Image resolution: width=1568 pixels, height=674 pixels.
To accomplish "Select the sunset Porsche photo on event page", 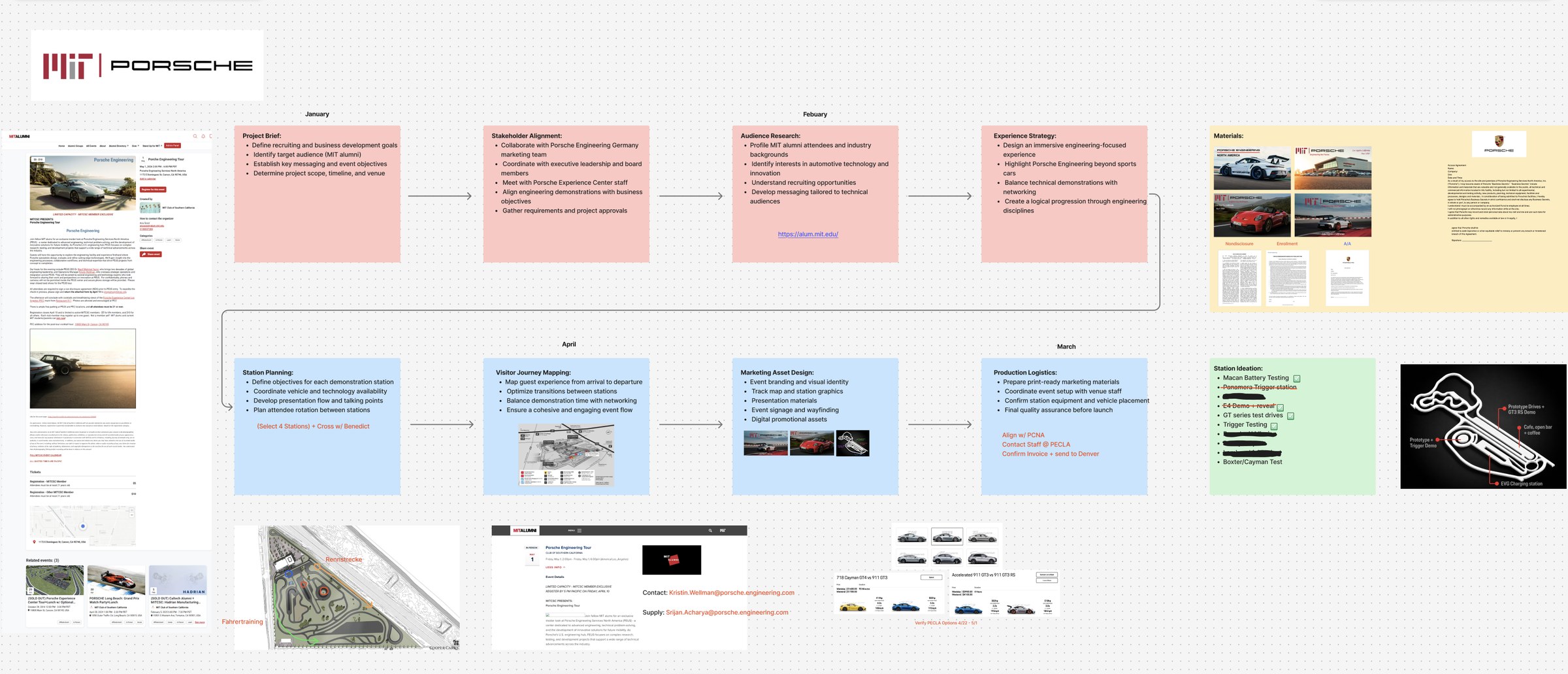I will 83,369.
